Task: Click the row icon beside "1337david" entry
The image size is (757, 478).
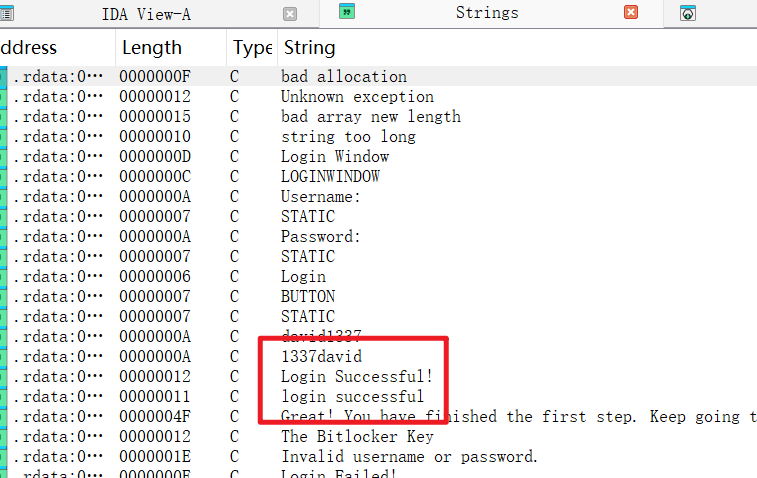Action: pos(5,357)
